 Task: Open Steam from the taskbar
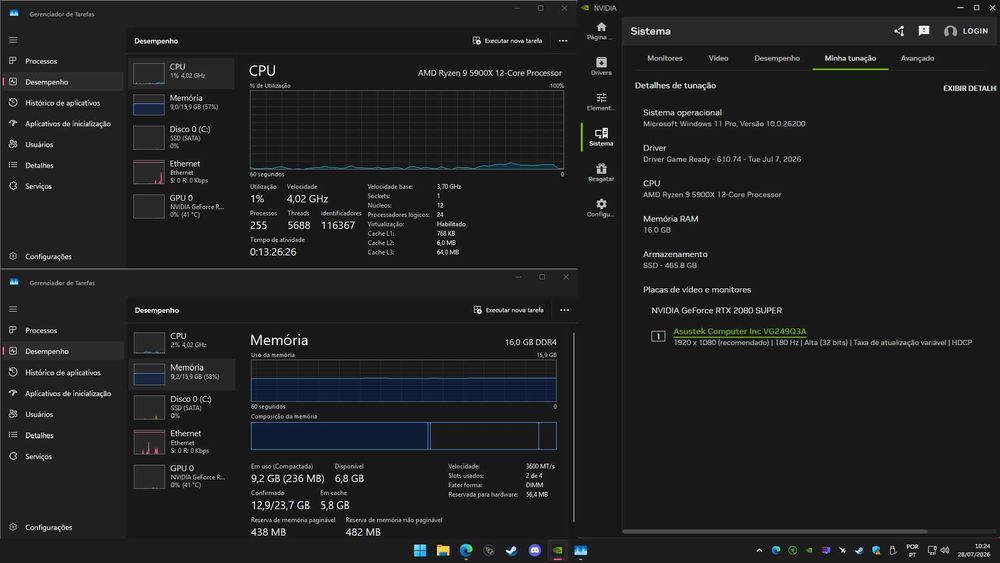[x=511, y=550]
